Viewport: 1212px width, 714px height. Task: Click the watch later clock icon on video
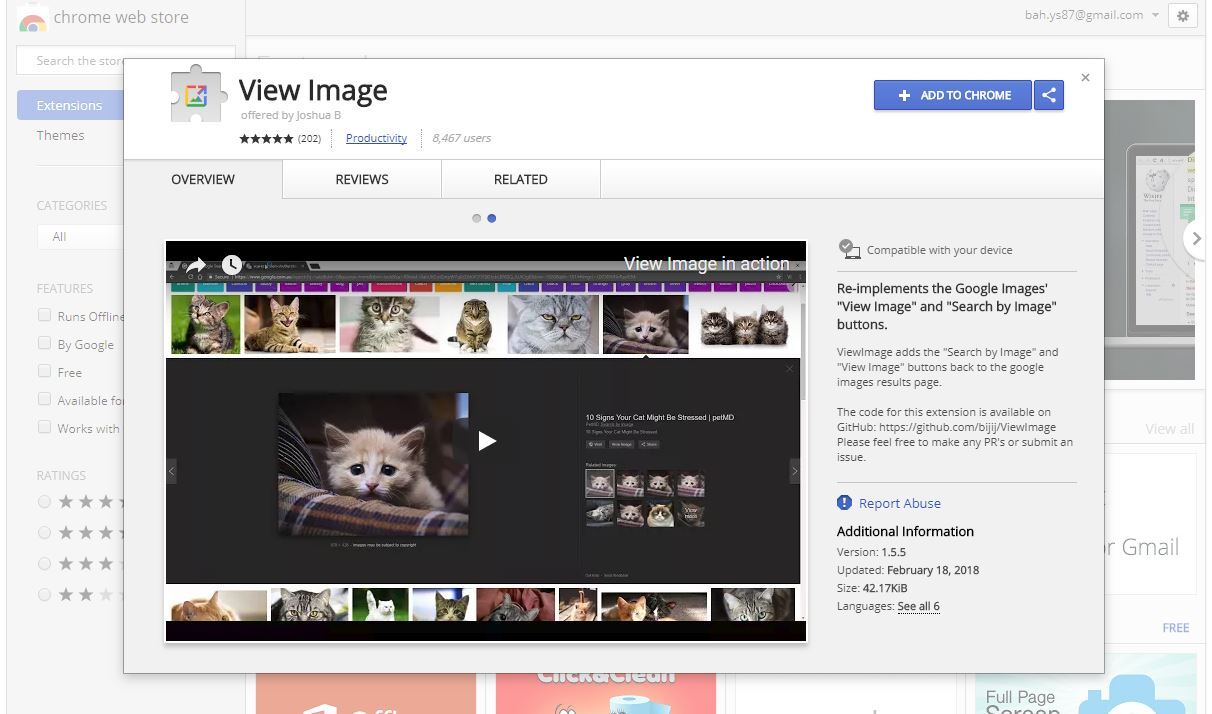pos(231,264)
